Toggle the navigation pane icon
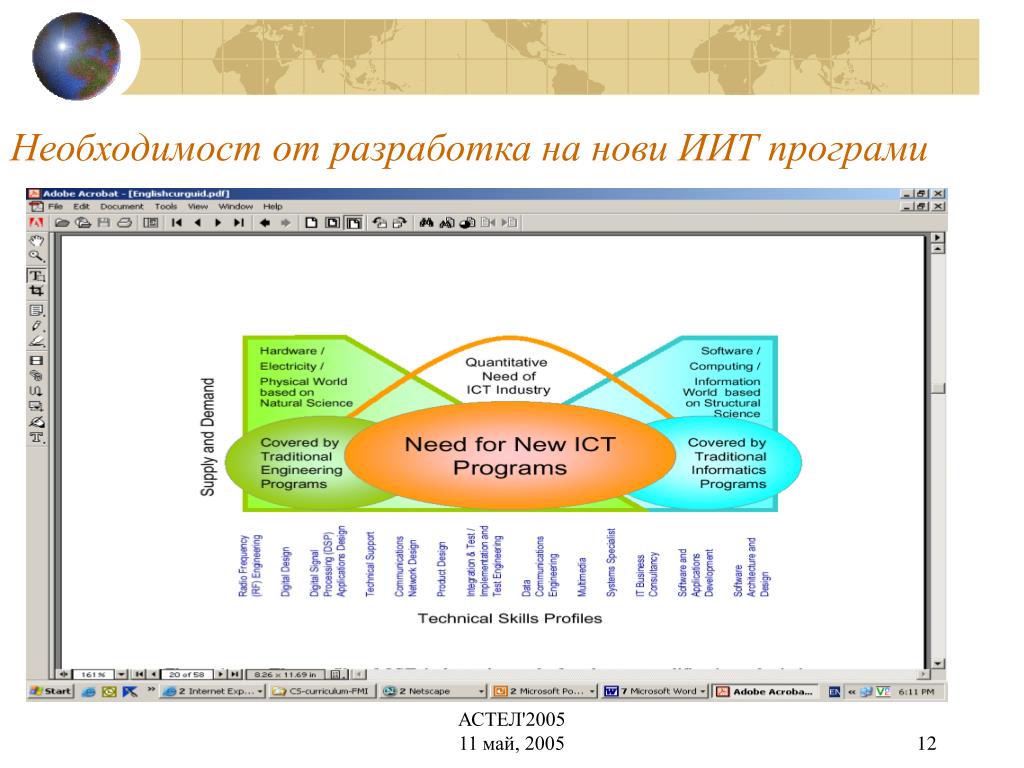 coord(151,223)
